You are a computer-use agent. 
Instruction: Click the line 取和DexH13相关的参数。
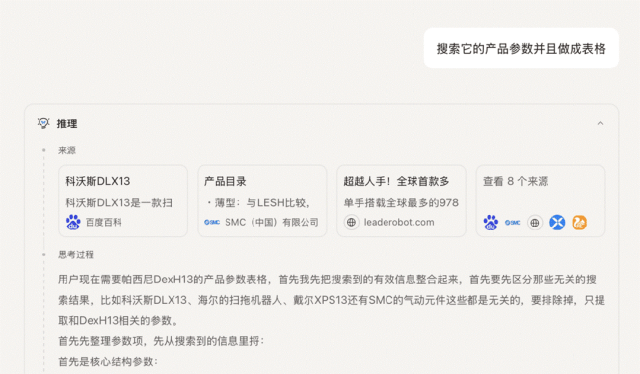(118, 321)
